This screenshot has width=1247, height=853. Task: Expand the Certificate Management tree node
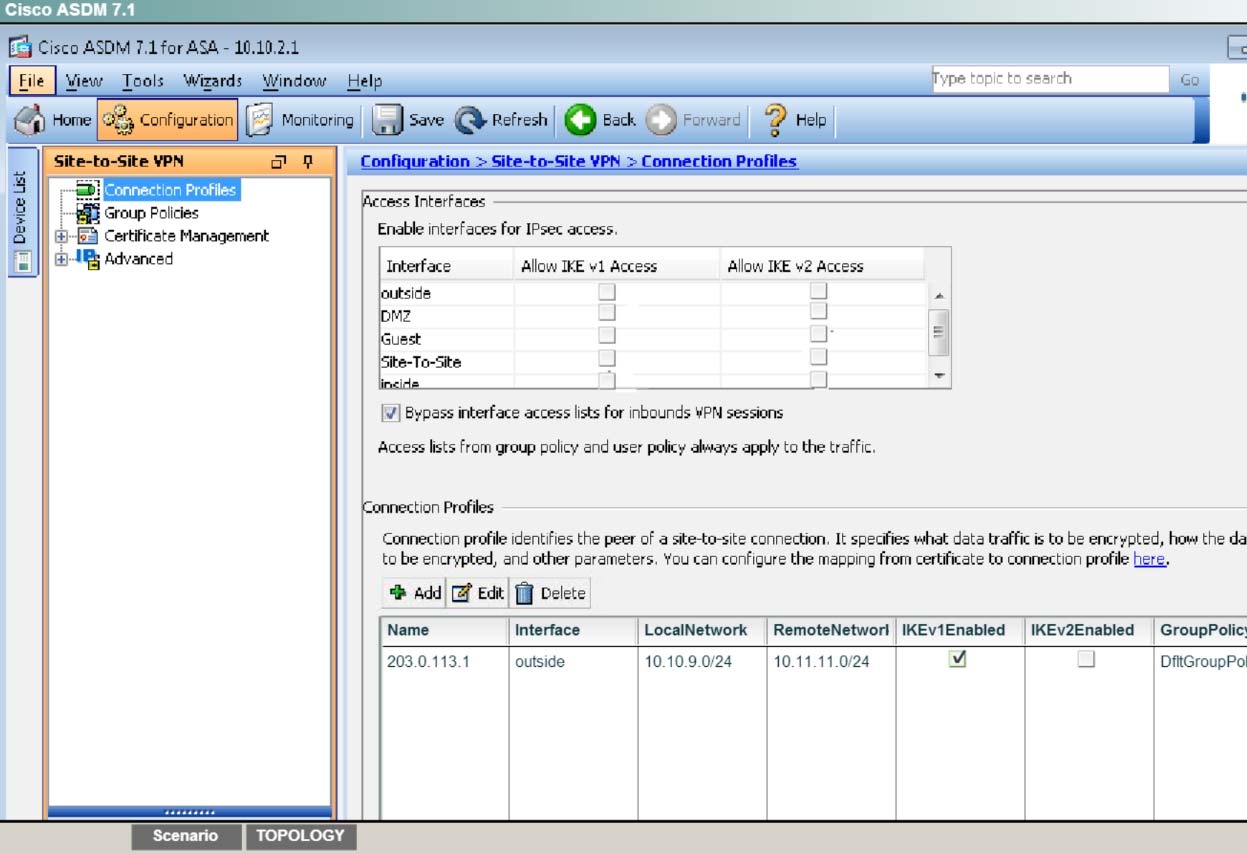pyautogui.click(x=61, y=237)
